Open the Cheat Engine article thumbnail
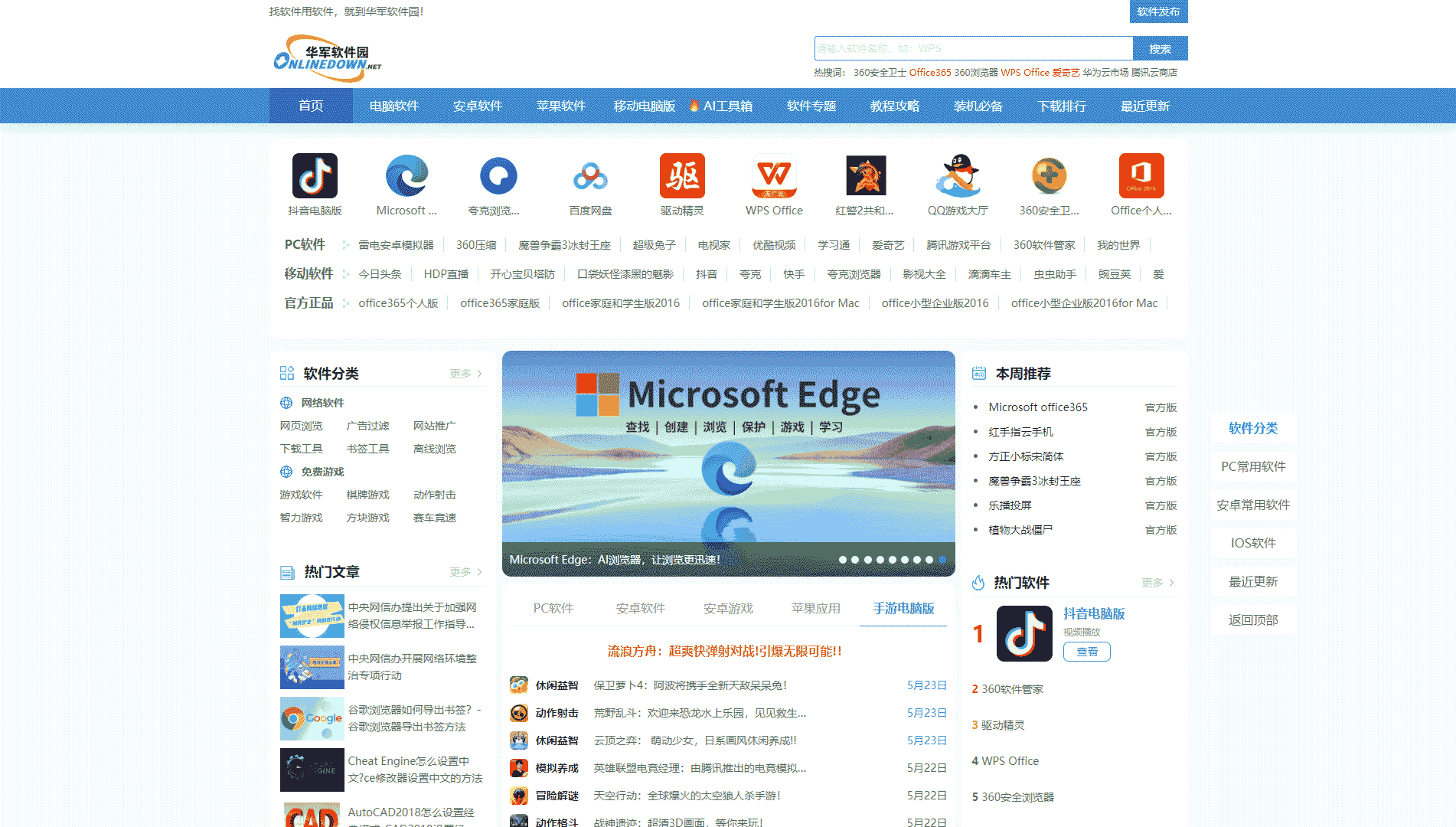 click(312, 770)
